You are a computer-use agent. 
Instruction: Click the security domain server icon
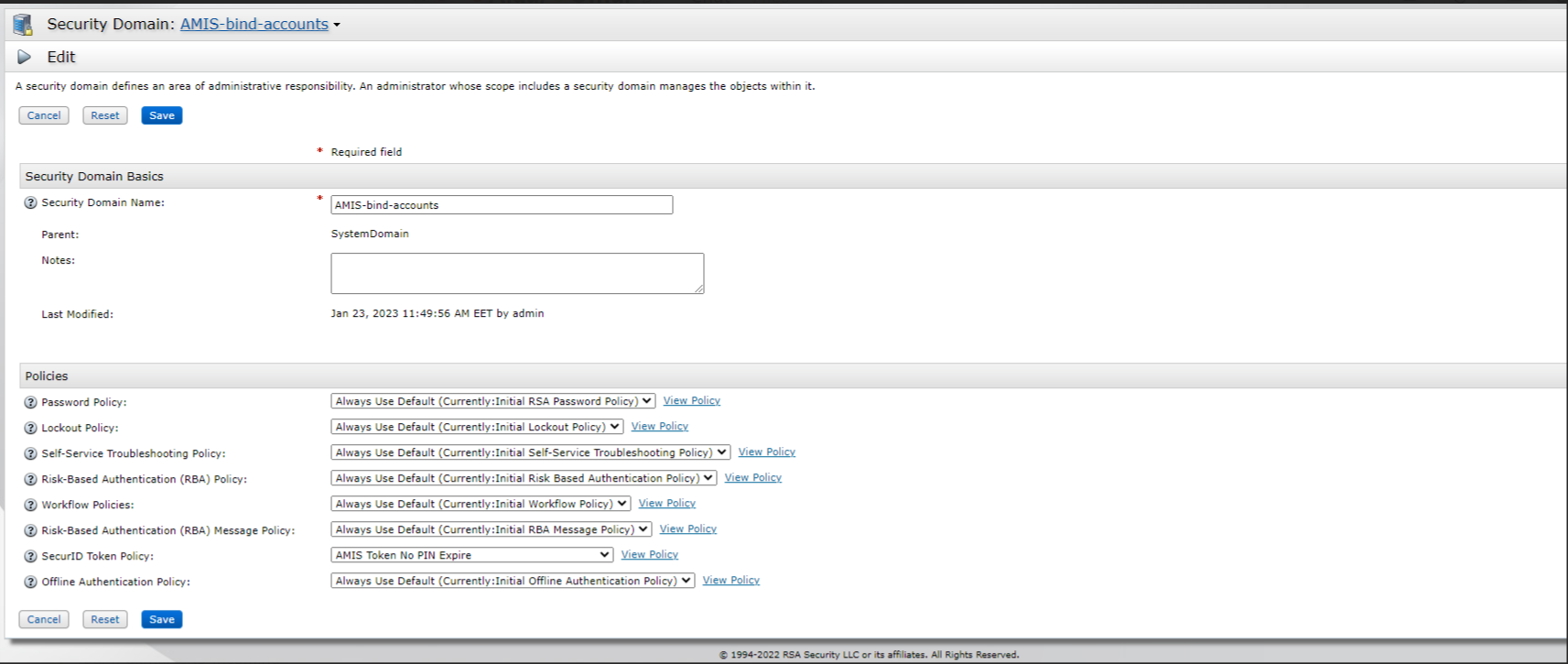pos(23,25)
